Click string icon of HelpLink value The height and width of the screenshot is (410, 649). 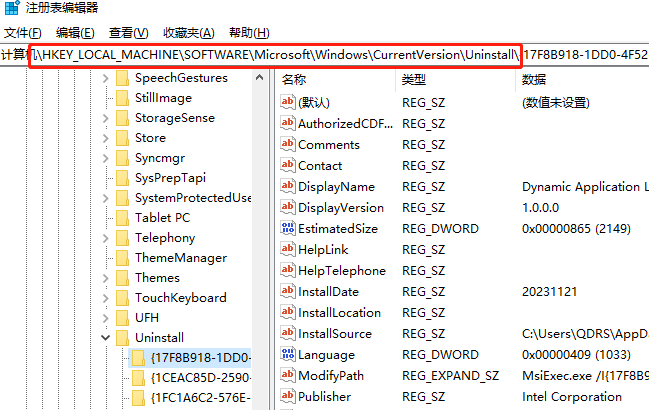tap(288, 249)
